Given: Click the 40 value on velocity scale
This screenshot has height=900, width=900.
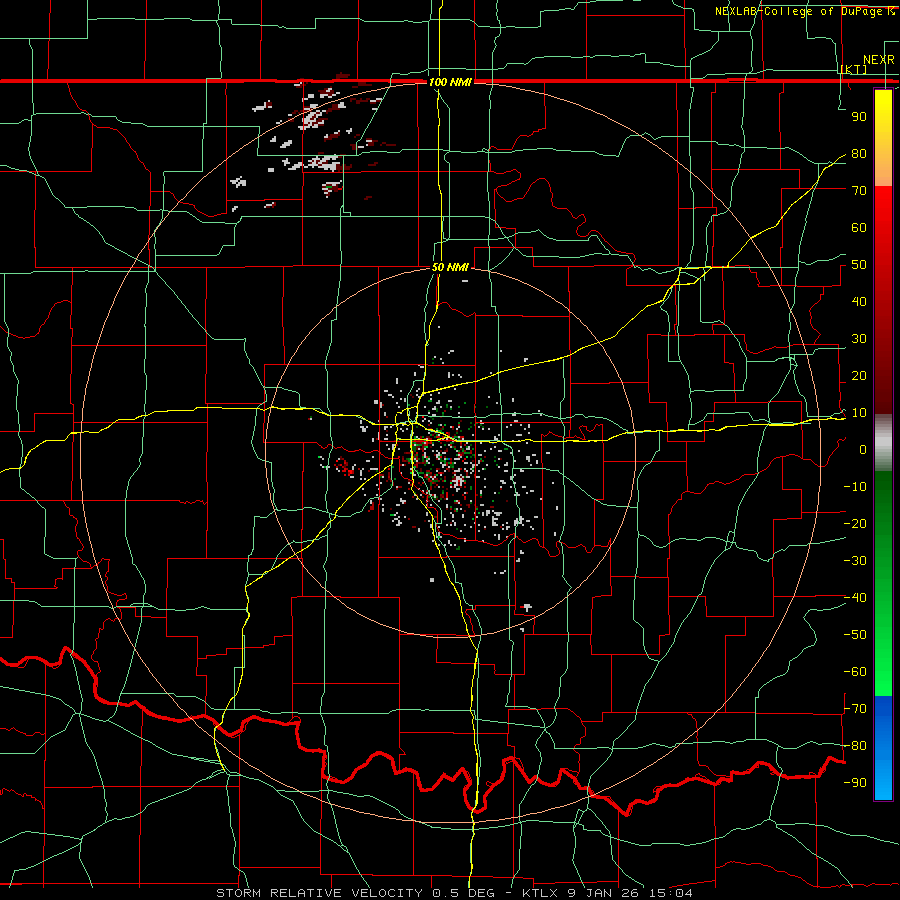Looking at the screenshot, I should click(859, 302).
